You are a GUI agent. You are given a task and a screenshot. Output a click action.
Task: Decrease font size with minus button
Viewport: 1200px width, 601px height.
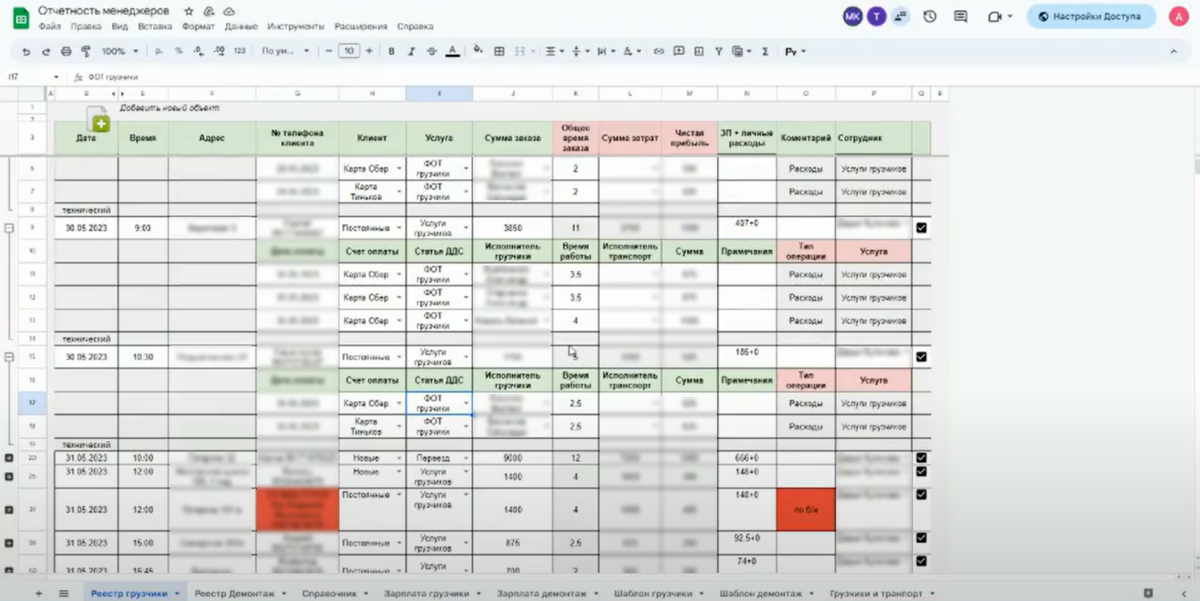coord(329,51)
